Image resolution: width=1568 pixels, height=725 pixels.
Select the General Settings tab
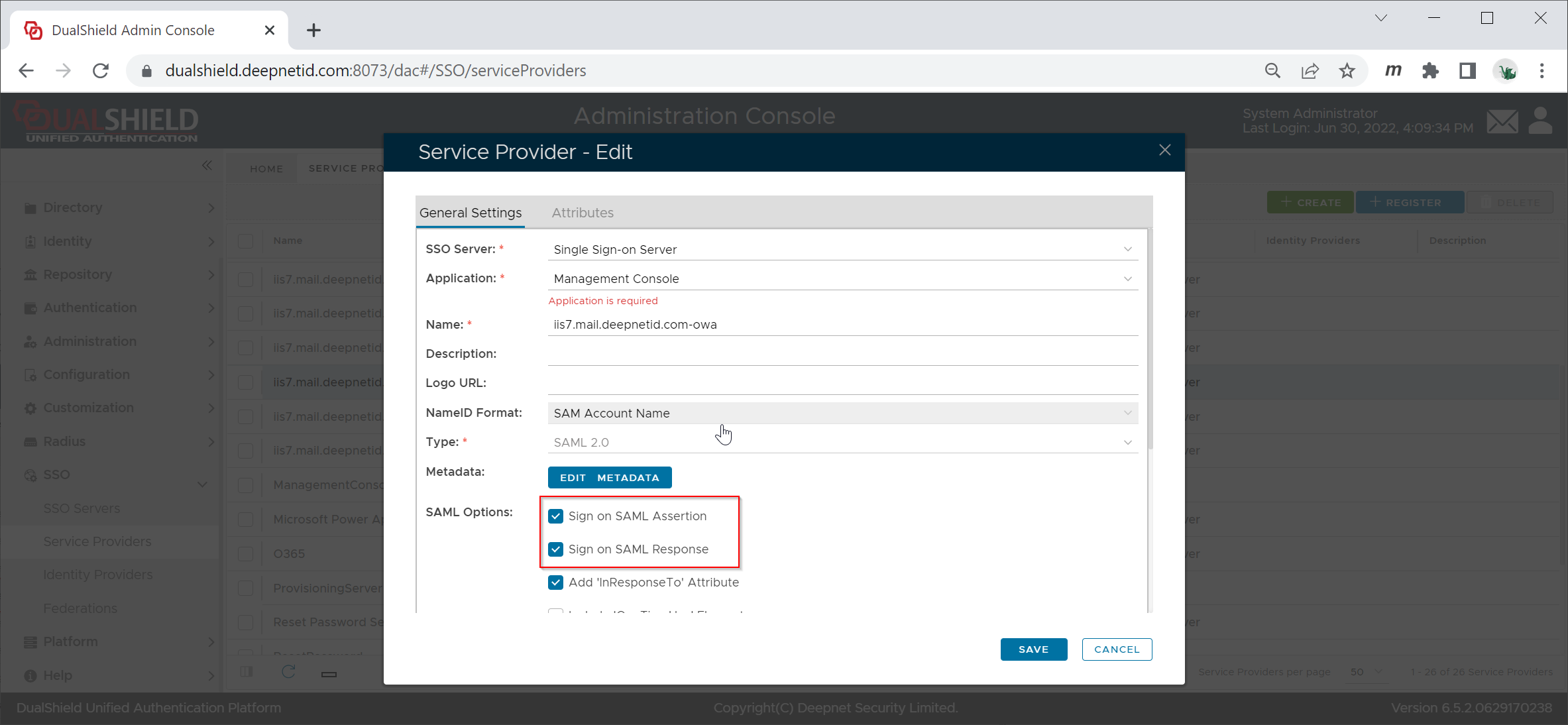point(470,213)
